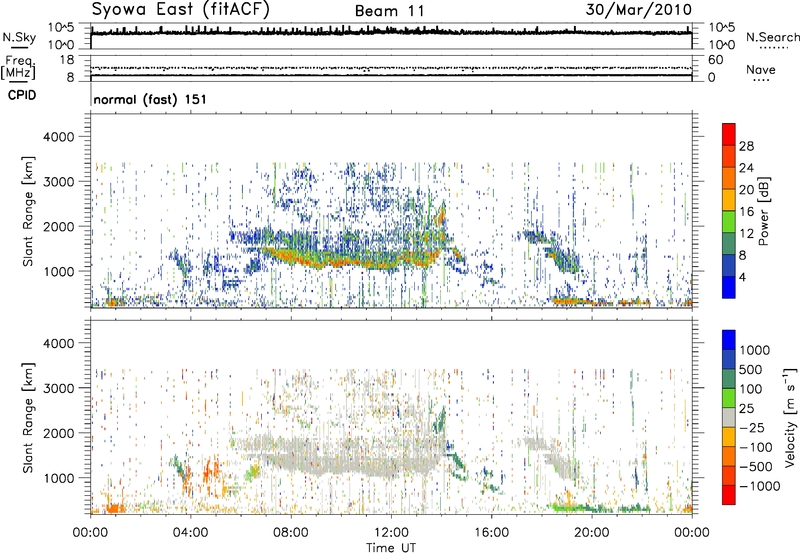
Task: Click the '16' label on the power colorbar
Action: (x=746, y=212)
